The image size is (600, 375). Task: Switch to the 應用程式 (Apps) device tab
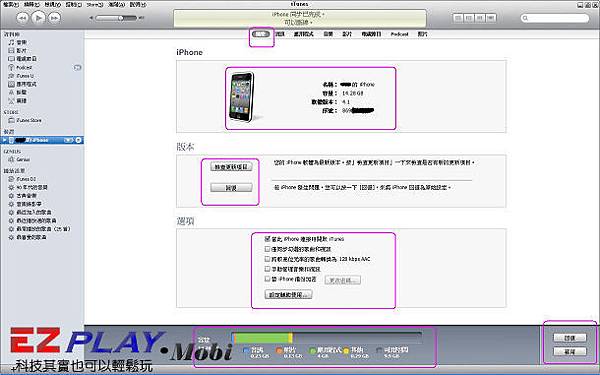[304, 34]
